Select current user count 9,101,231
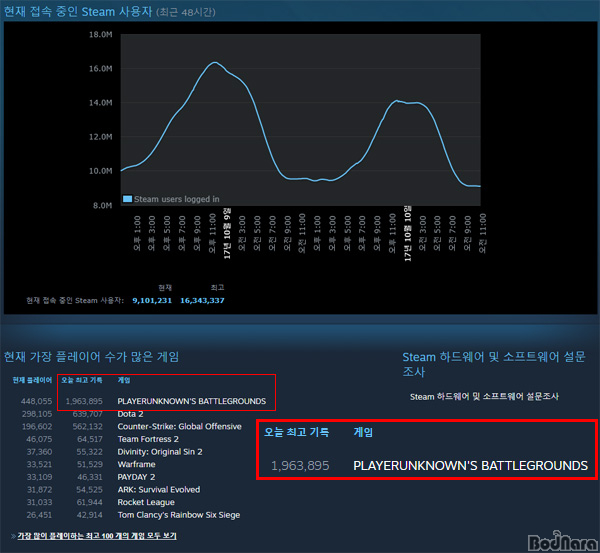600x553 pixels. (152, 301)
